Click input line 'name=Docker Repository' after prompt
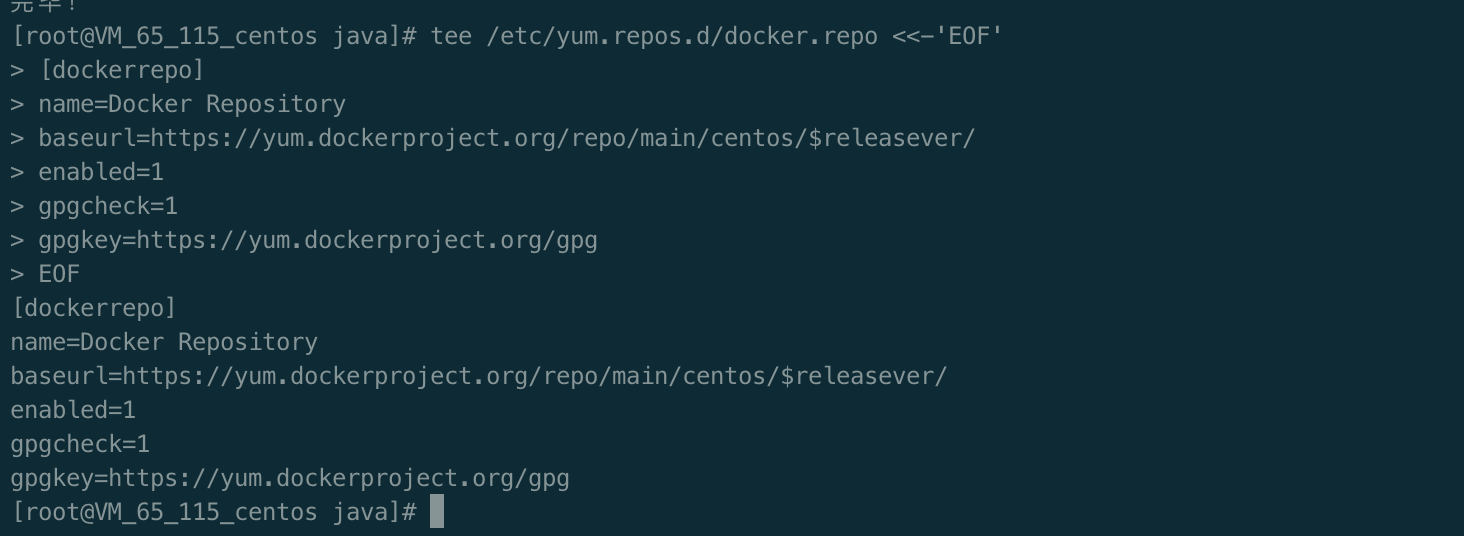Screen dimensions: 1464x536 (192, 105)
